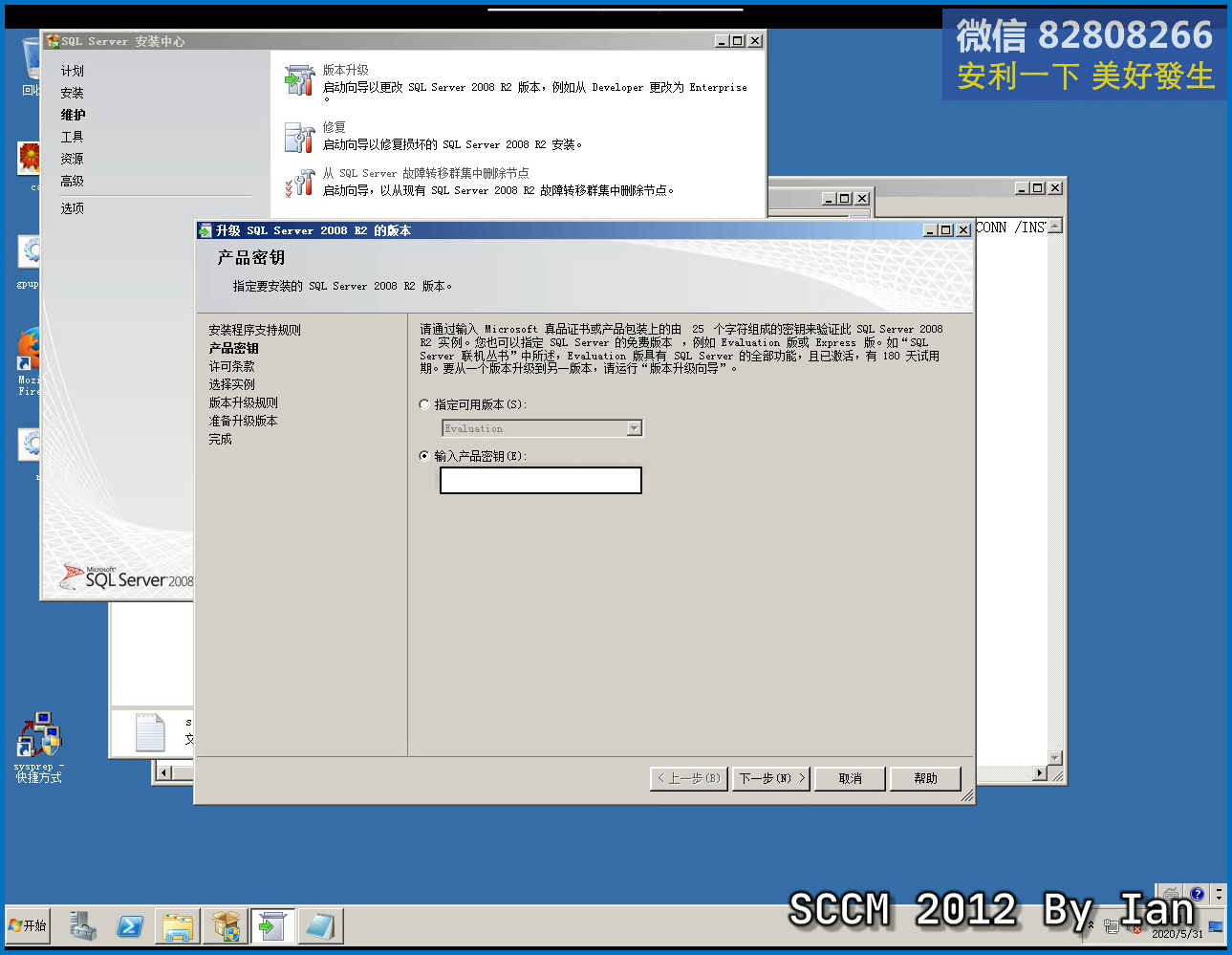Select the 指定可用版本 radio button
1232x955 pixels.
pyautogui.click(x=424, y=404)
